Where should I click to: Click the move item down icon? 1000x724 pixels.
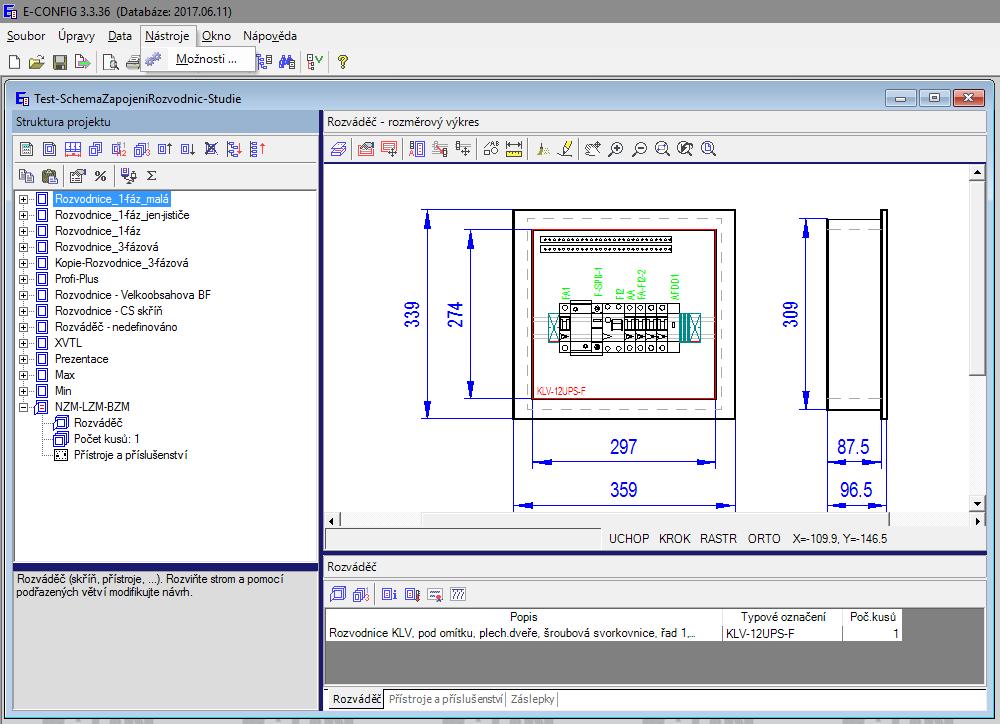188,149
